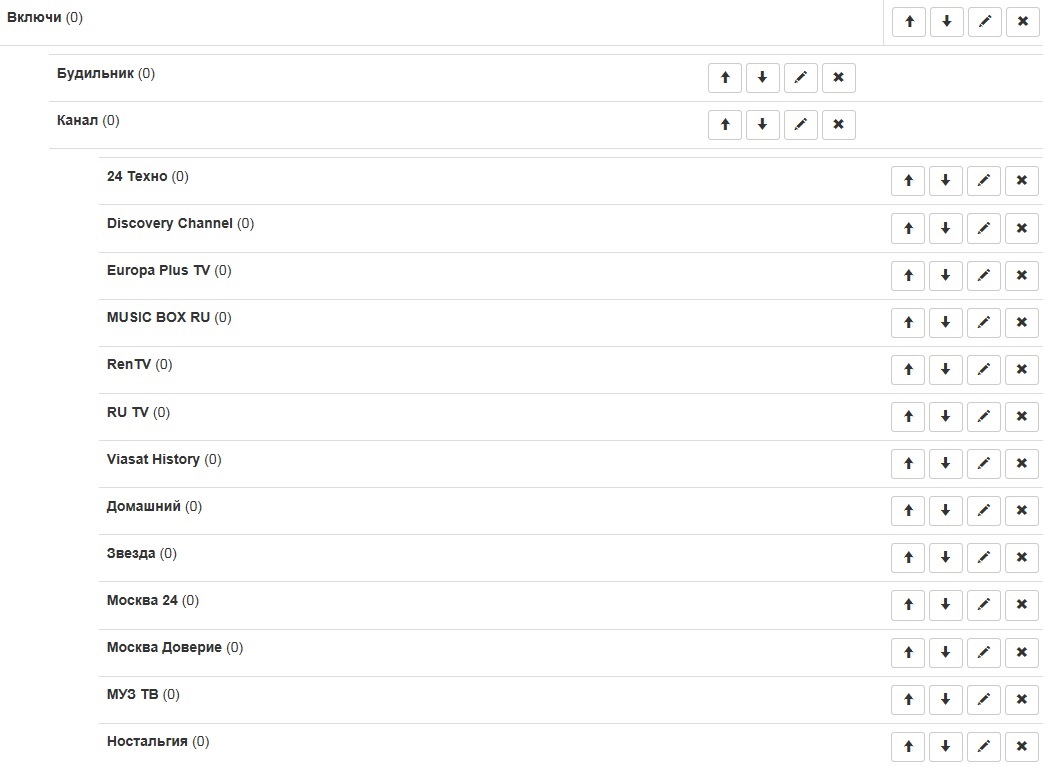Viewport: 1043px width, 769px height.
Task: Delete the Домашний entry
Action: pos(1022,510)
